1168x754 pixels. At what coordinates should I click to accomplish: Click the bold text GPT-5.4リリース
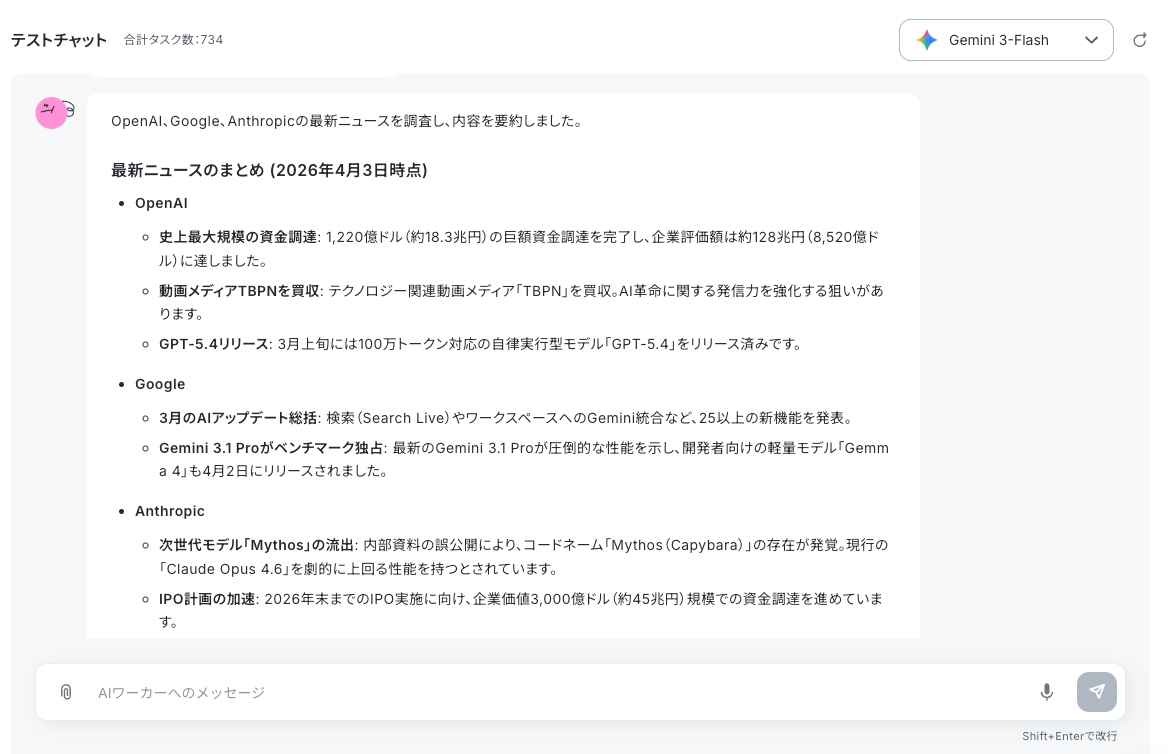(x=213, y=344)
